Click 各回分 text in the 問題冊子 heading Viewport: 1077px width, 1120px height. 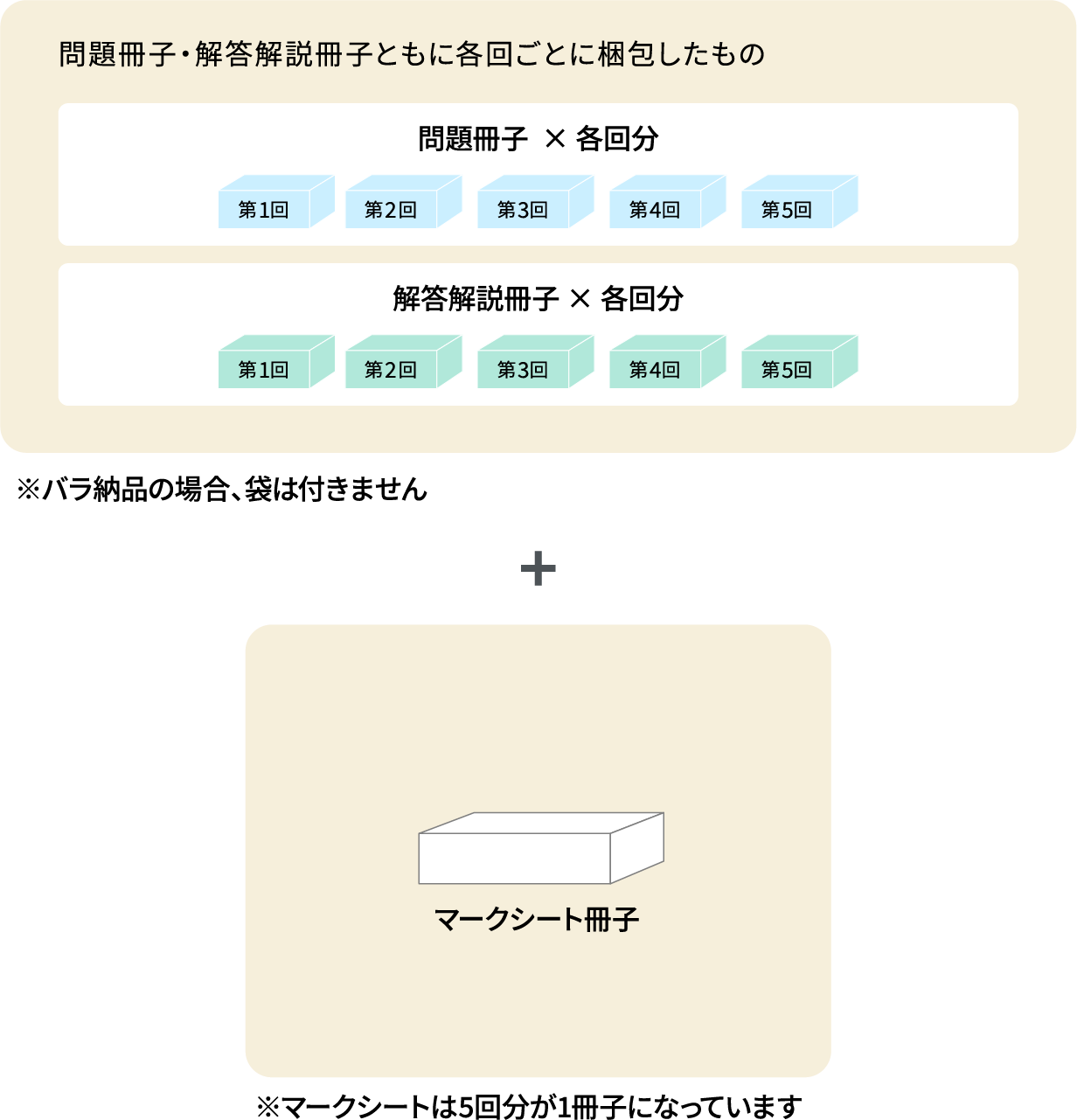[x=617, y=139]
